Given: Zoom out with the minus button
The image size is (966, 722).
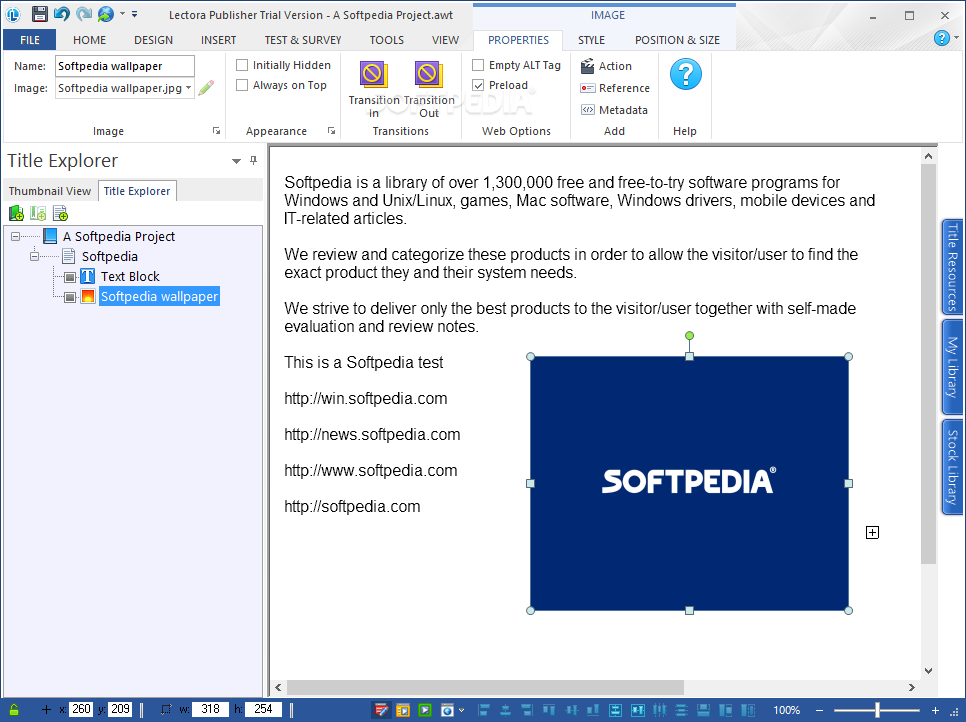Looking at the screenshot, I should pyautogui.click(x=819, y=710).
